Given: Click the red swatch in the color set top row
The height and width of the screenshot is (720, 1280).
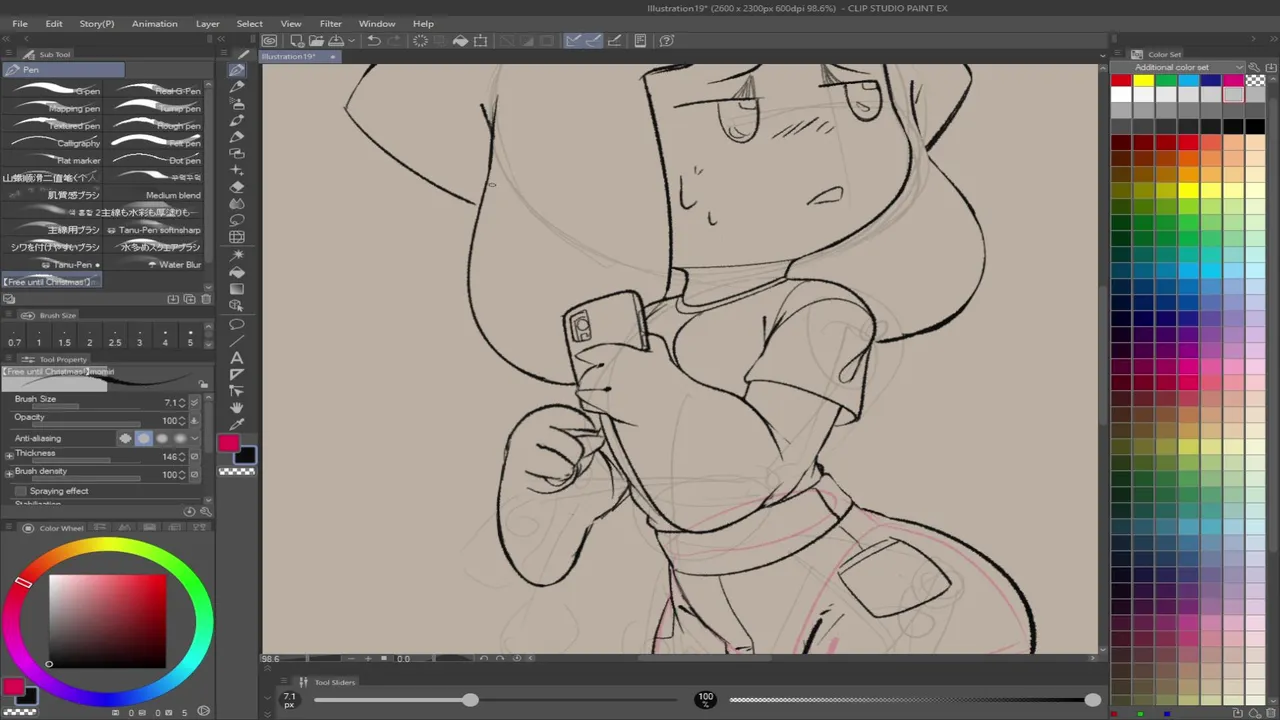Looking at the screenshot, I should 1122,80.
